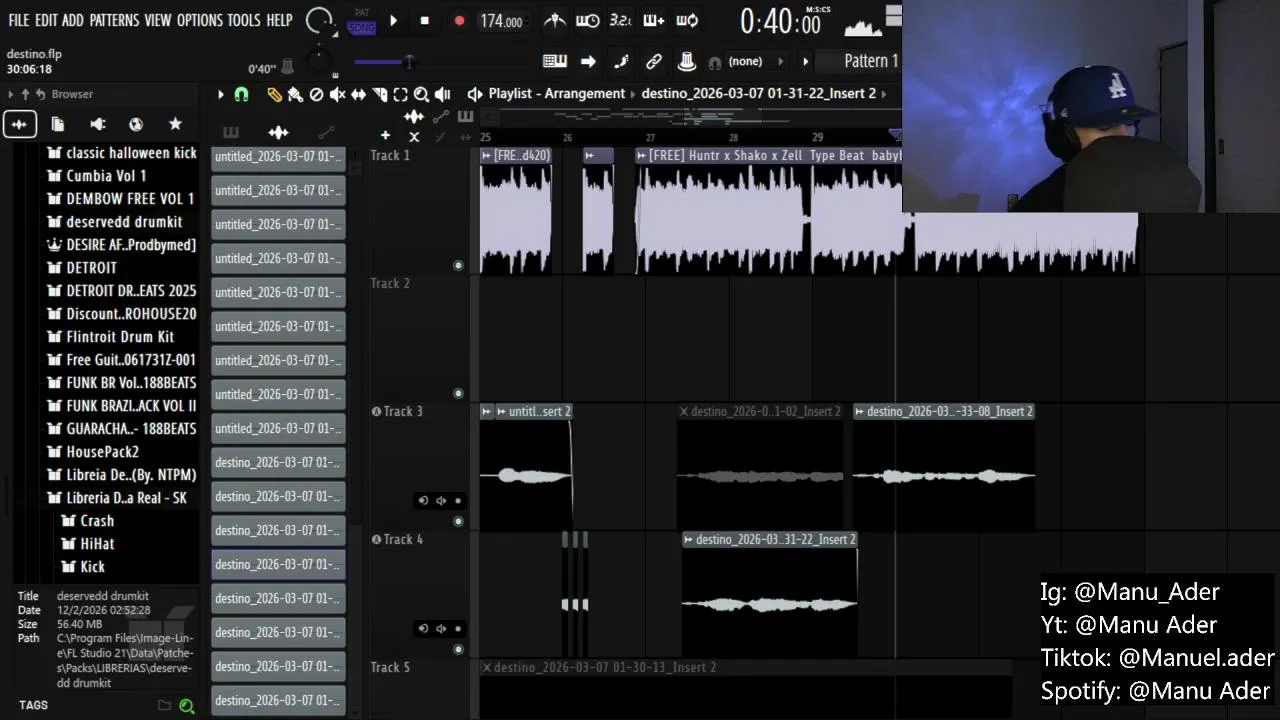This screenshot has width=1280, height=720.
Task: Show online library globe tab
Action: click(136, 124)
